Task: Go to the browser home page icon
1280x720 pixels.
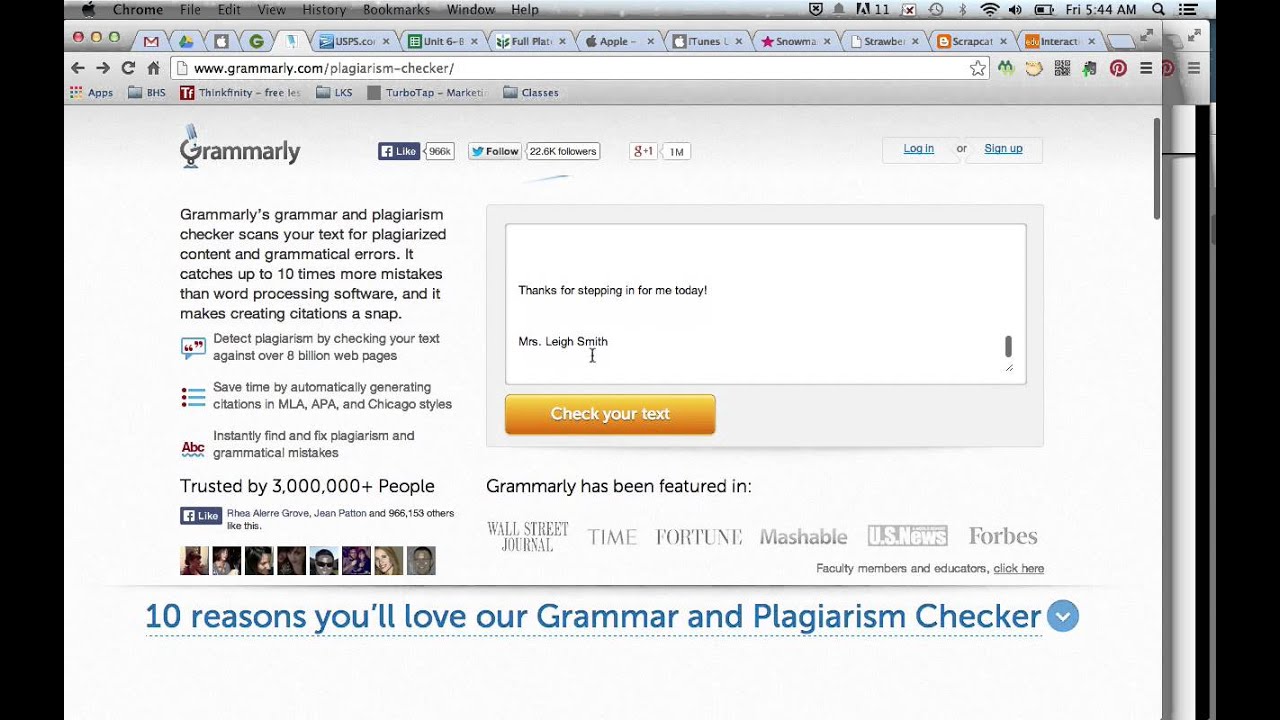Action: 153,68
